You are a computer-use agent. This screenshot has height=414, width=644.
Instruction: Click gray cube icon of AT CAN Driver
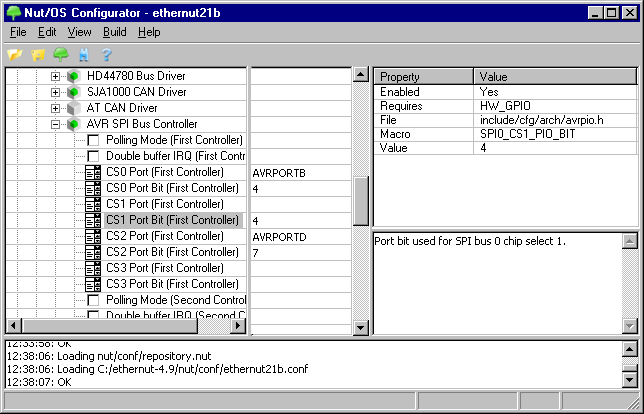[74, 108]
